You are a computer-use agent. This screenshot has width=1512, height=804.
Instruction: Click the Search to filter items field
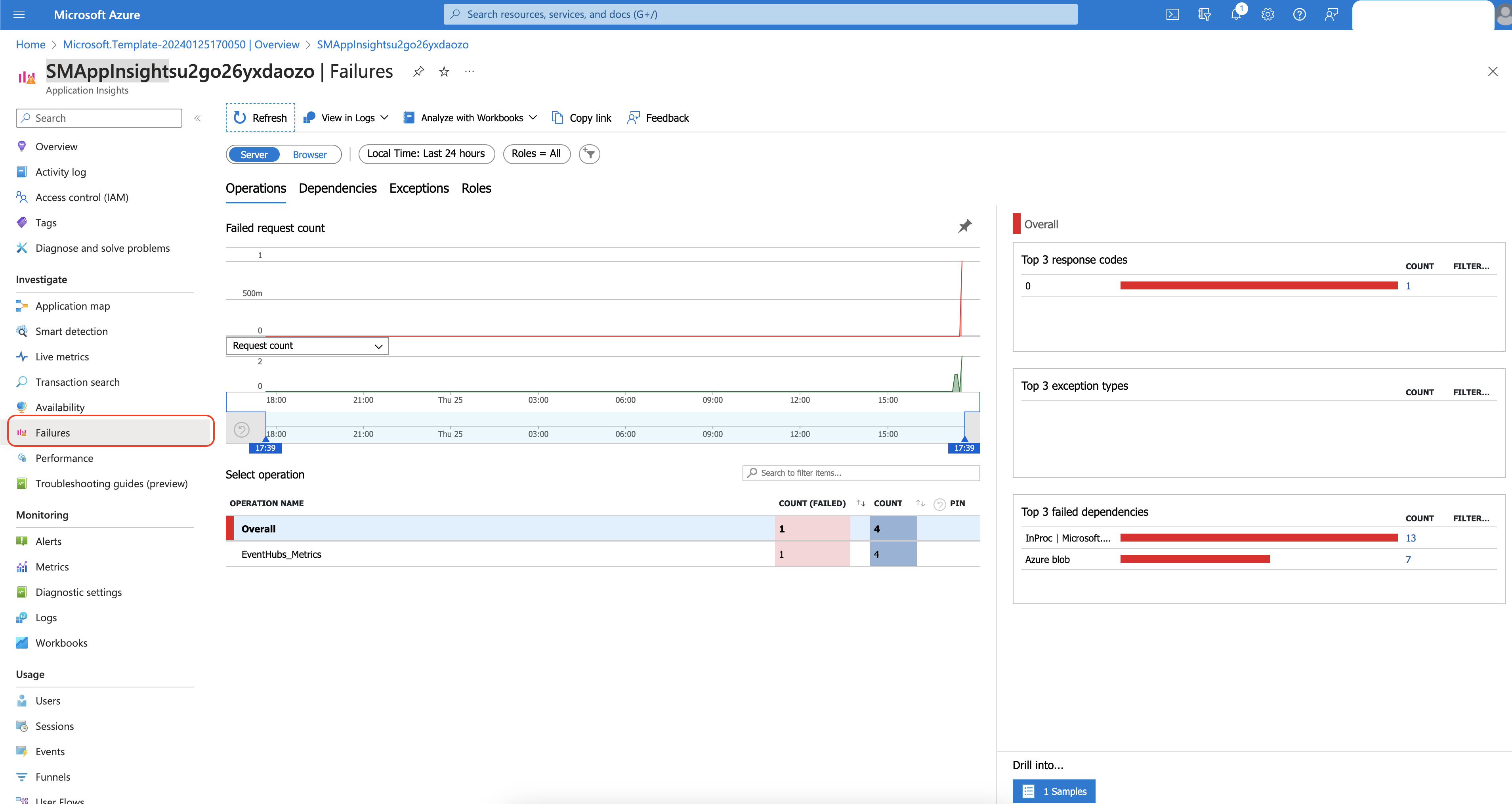click(861, 473)
